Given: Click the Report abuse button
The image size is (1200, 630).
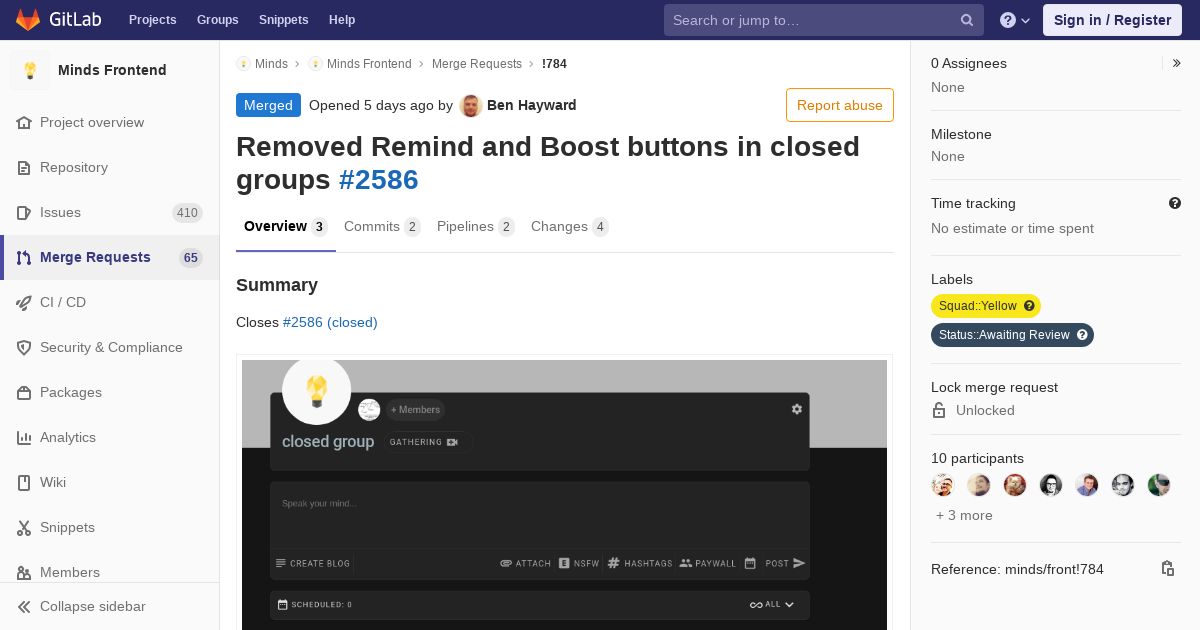Looking at the screenshot, I should [x=840, y=105].
